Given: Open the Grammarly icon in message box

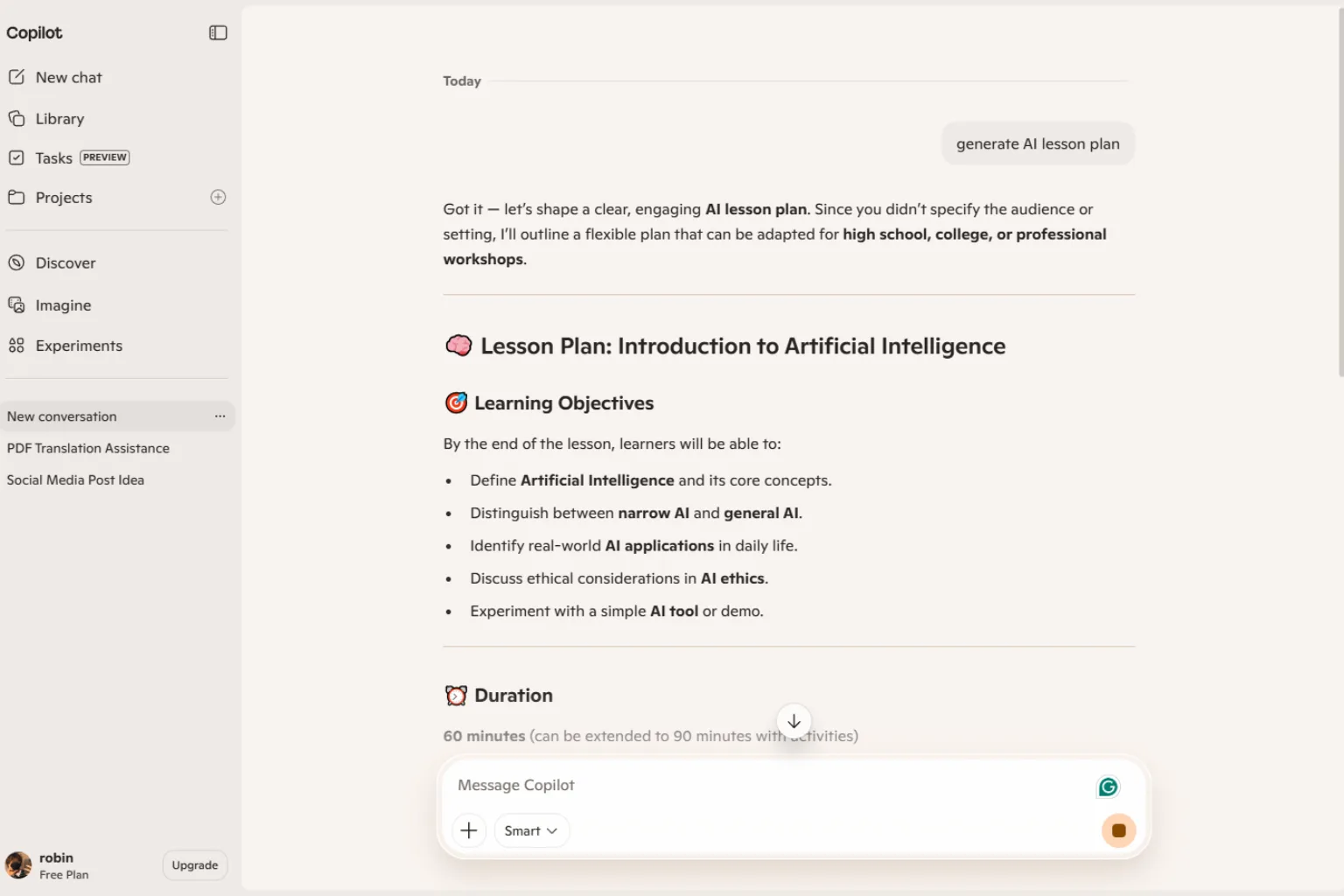Looking at the screenshot, I should (1108, 787).
